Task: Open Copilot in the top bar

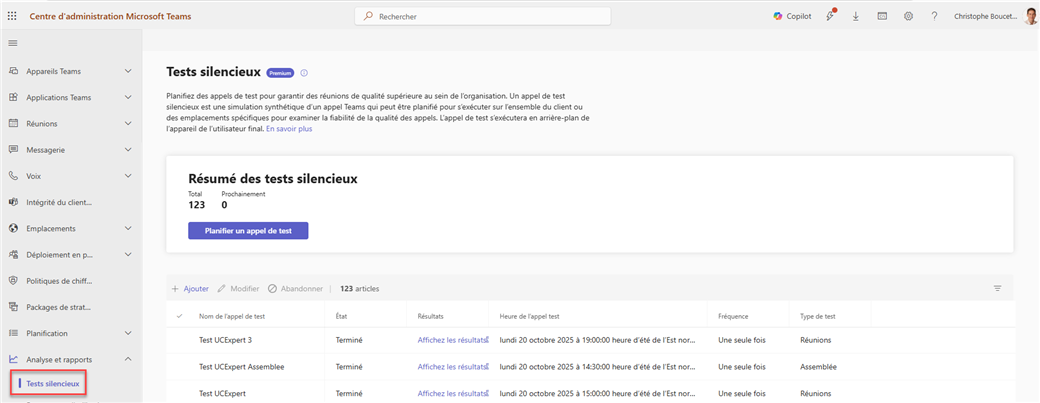Action: pos(792,16)
